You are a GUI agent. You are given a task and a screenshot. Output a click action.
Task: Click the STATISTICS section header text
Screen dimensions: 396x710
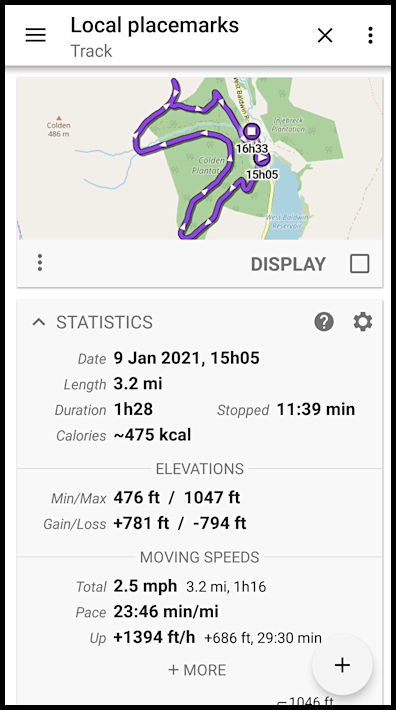point(105,322)
